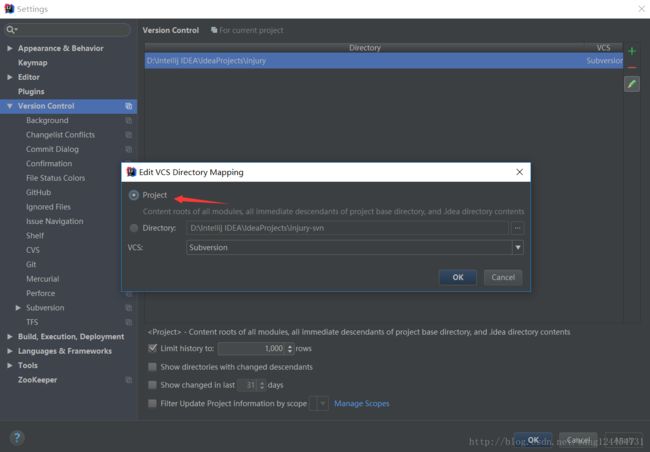Screen dimensions: 650x452
Task: Click the For current project icon
Action: click(214, 30)
